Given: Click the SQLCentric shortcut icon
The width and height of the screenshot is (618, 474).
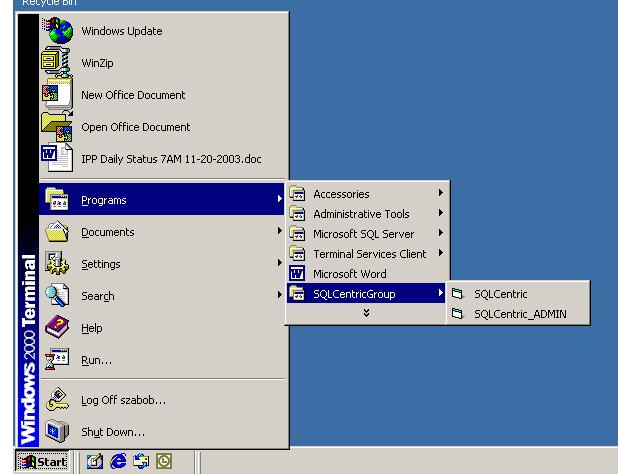Looking at the screenshot, I should point(457,294).
